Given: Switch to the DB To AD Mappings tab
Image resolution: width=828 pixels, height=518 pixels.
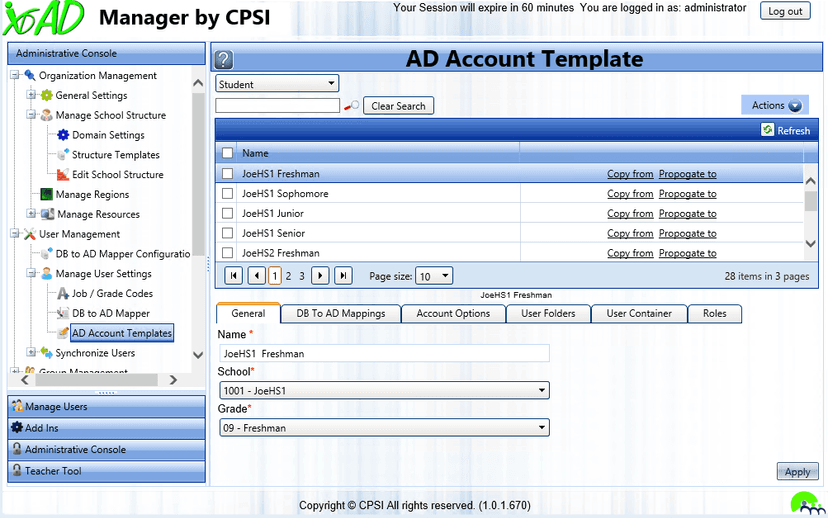Looking at the screenshot, I should pyautogui.click(x=341, y=314).
